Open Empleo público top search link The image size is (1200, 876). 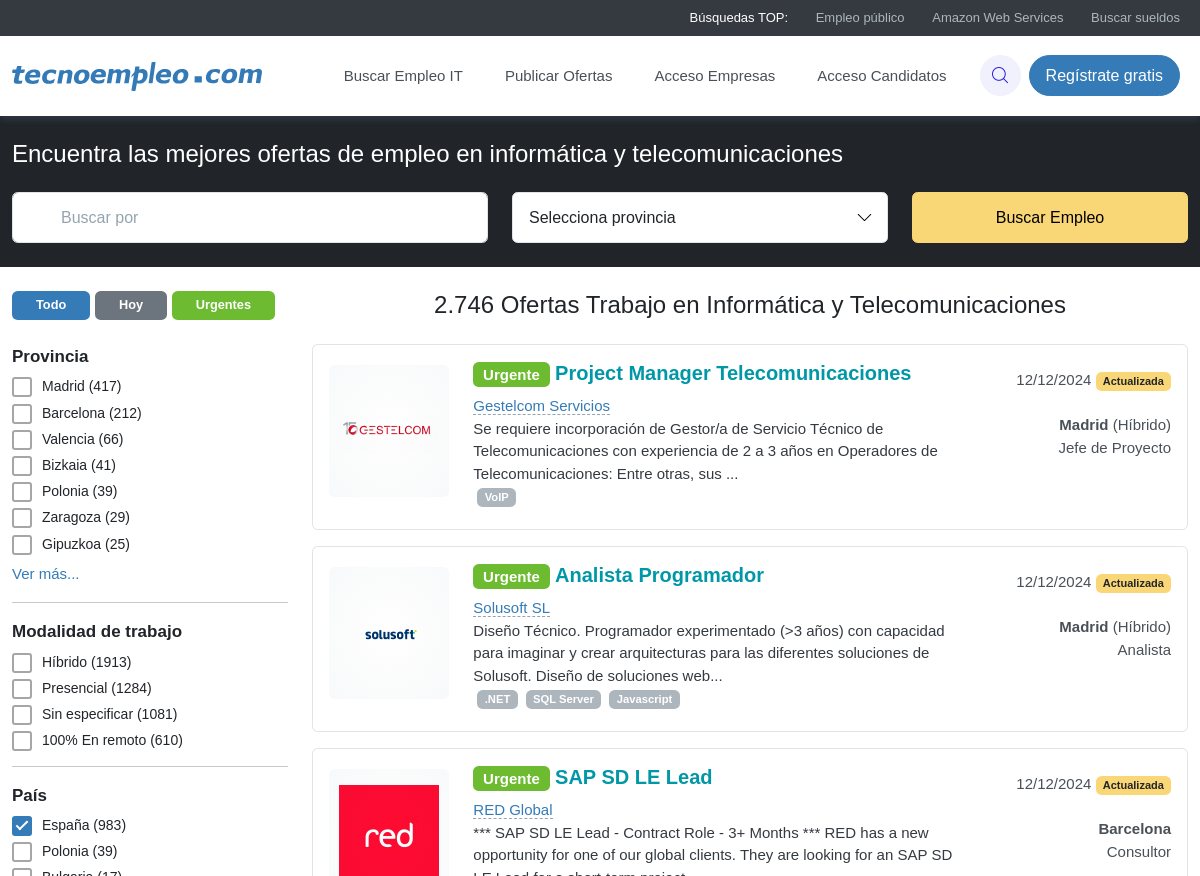pos(860,18)
